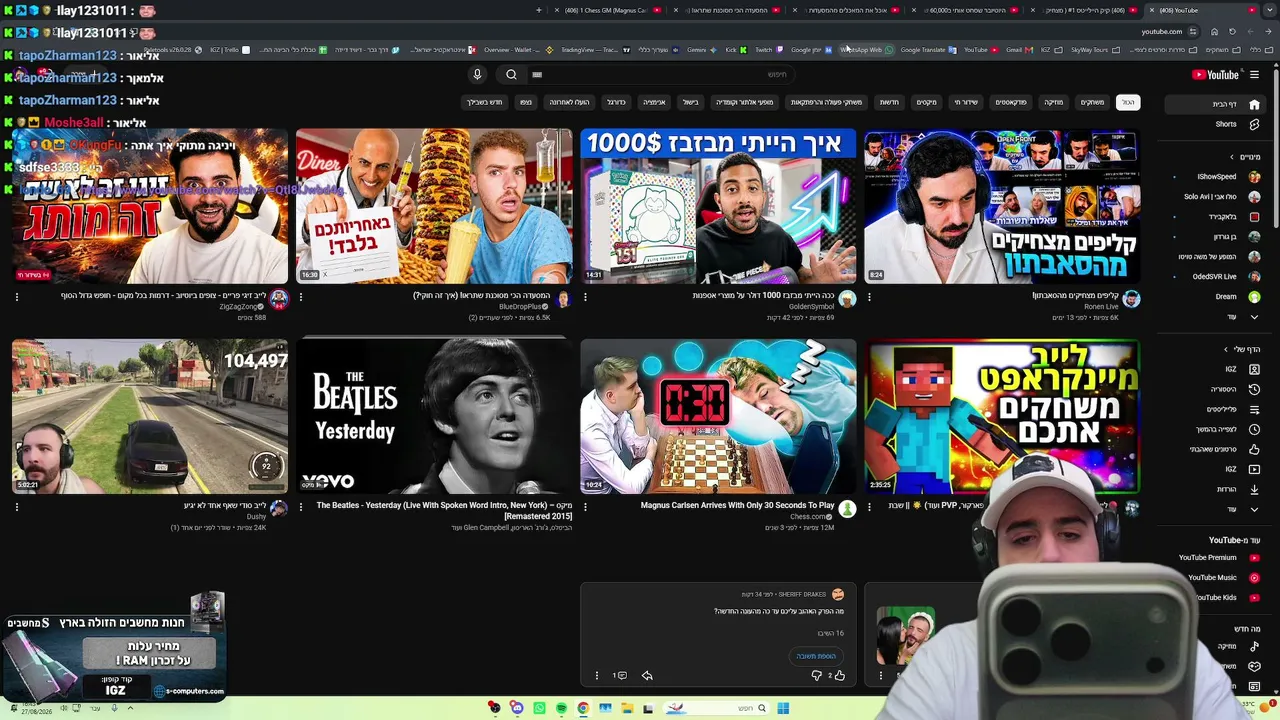Viewport: 1280px width, 720px height.
Task: Select the 'הכול' (All) filter chip
Action: [1128, 102]
